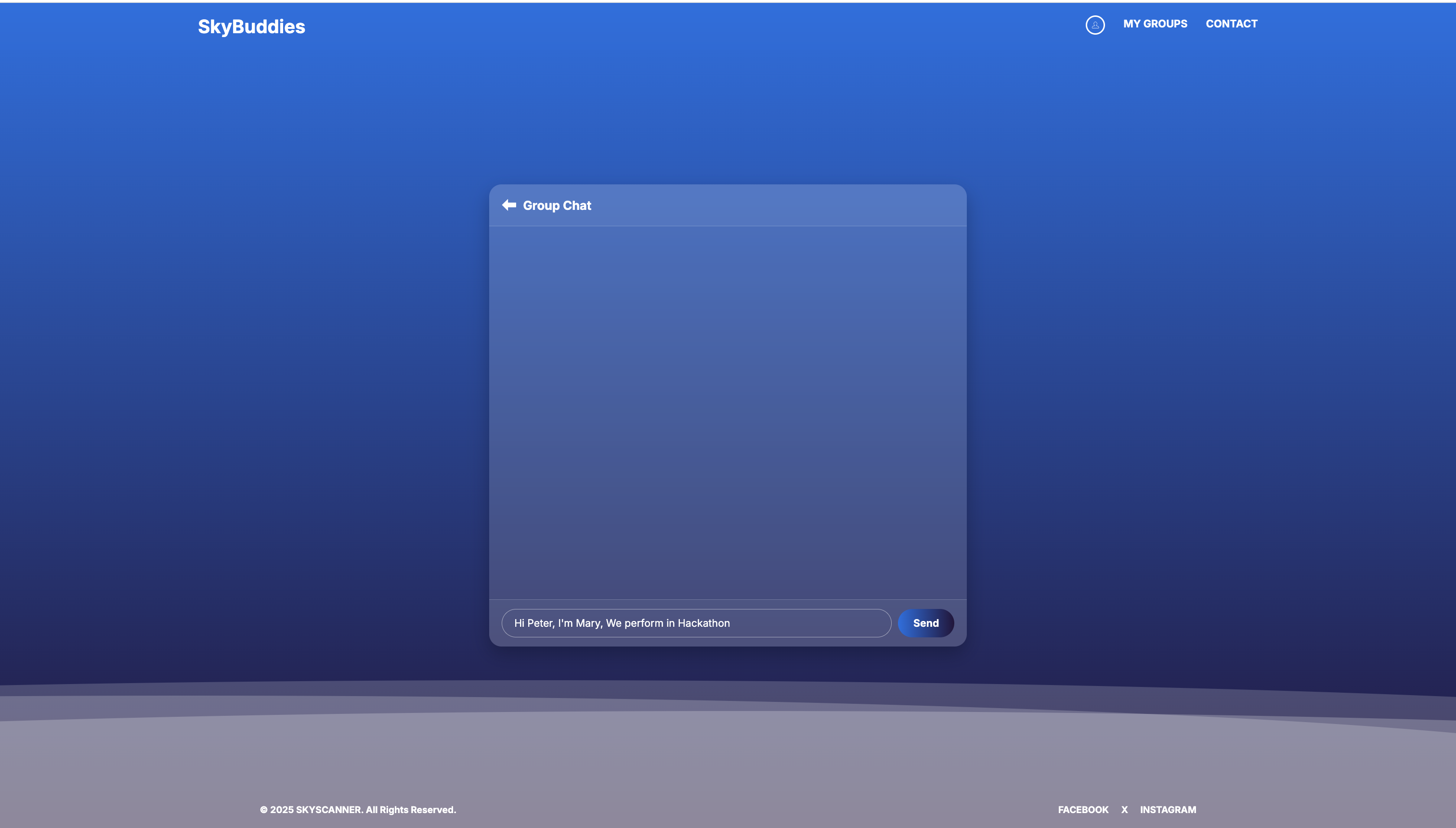Click the words Hi Peter in the message box
Screen dimensions: 1456x828
[x=533, y=623]
